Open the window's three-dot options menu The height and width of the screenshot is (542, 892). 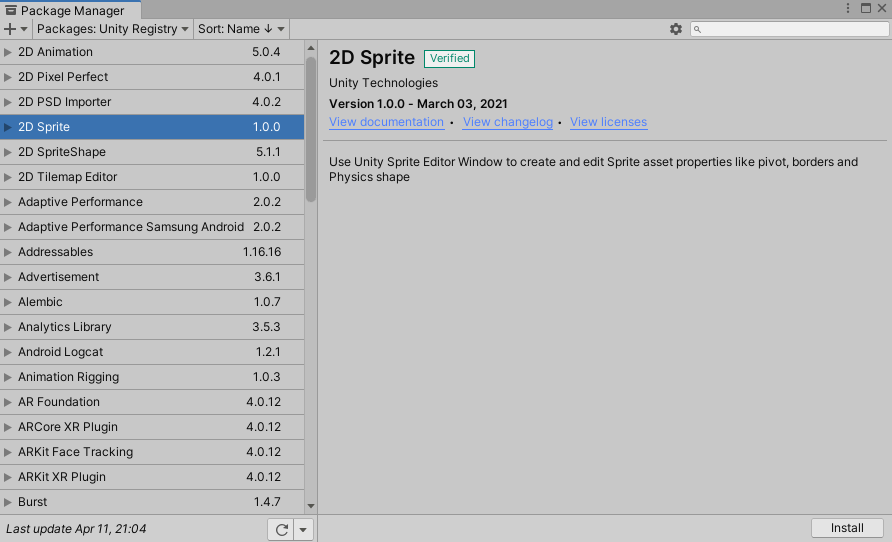848,8
